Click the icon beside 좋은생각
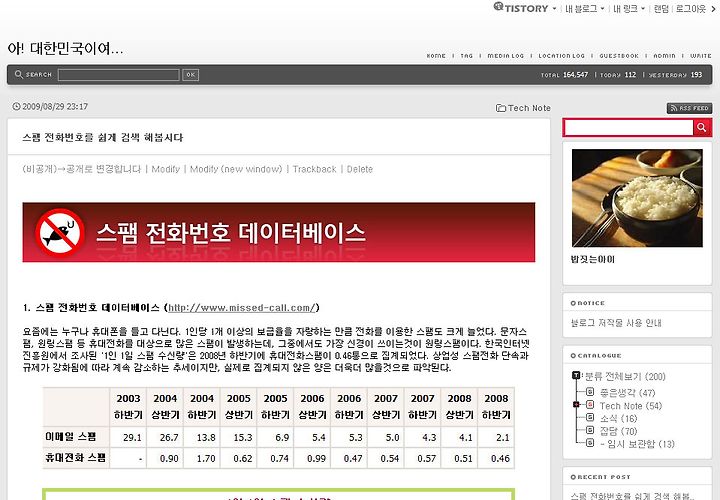Screen dimensions: 720x500 tap(590, 392)
